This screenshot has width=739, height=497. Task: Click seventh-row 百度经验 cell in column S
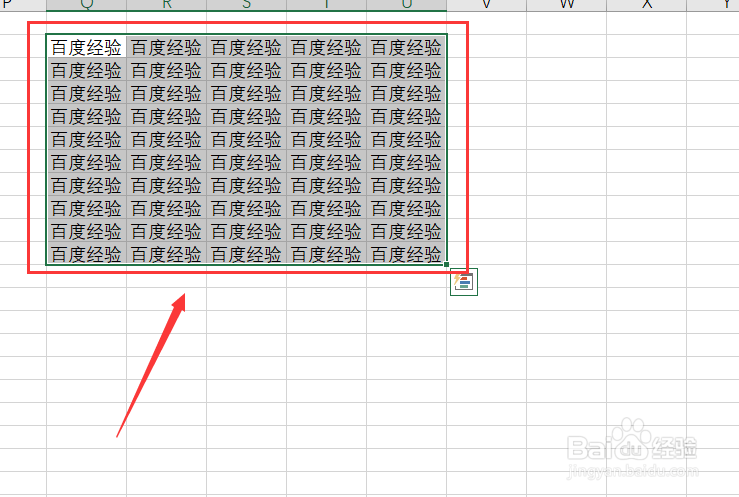246,185
